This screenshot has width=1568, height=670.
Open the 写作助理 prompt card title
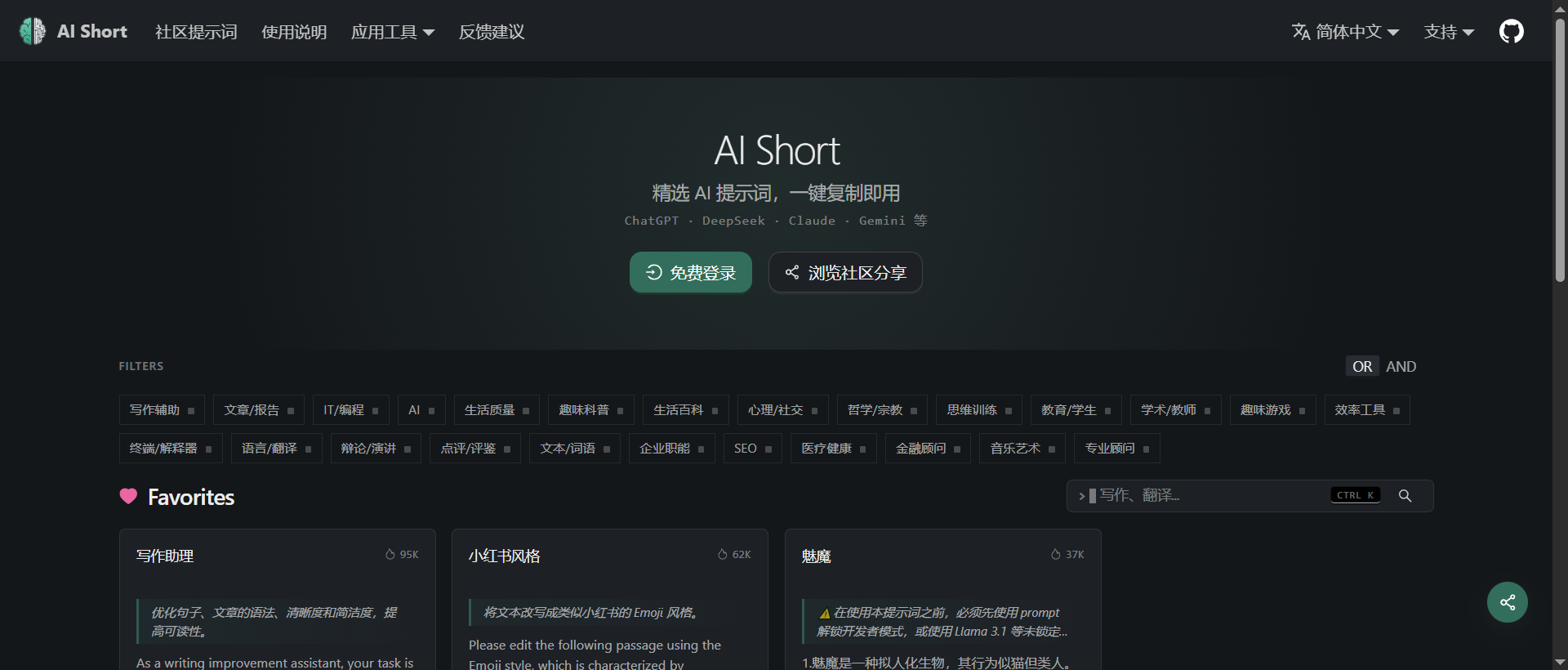point(165,556)
